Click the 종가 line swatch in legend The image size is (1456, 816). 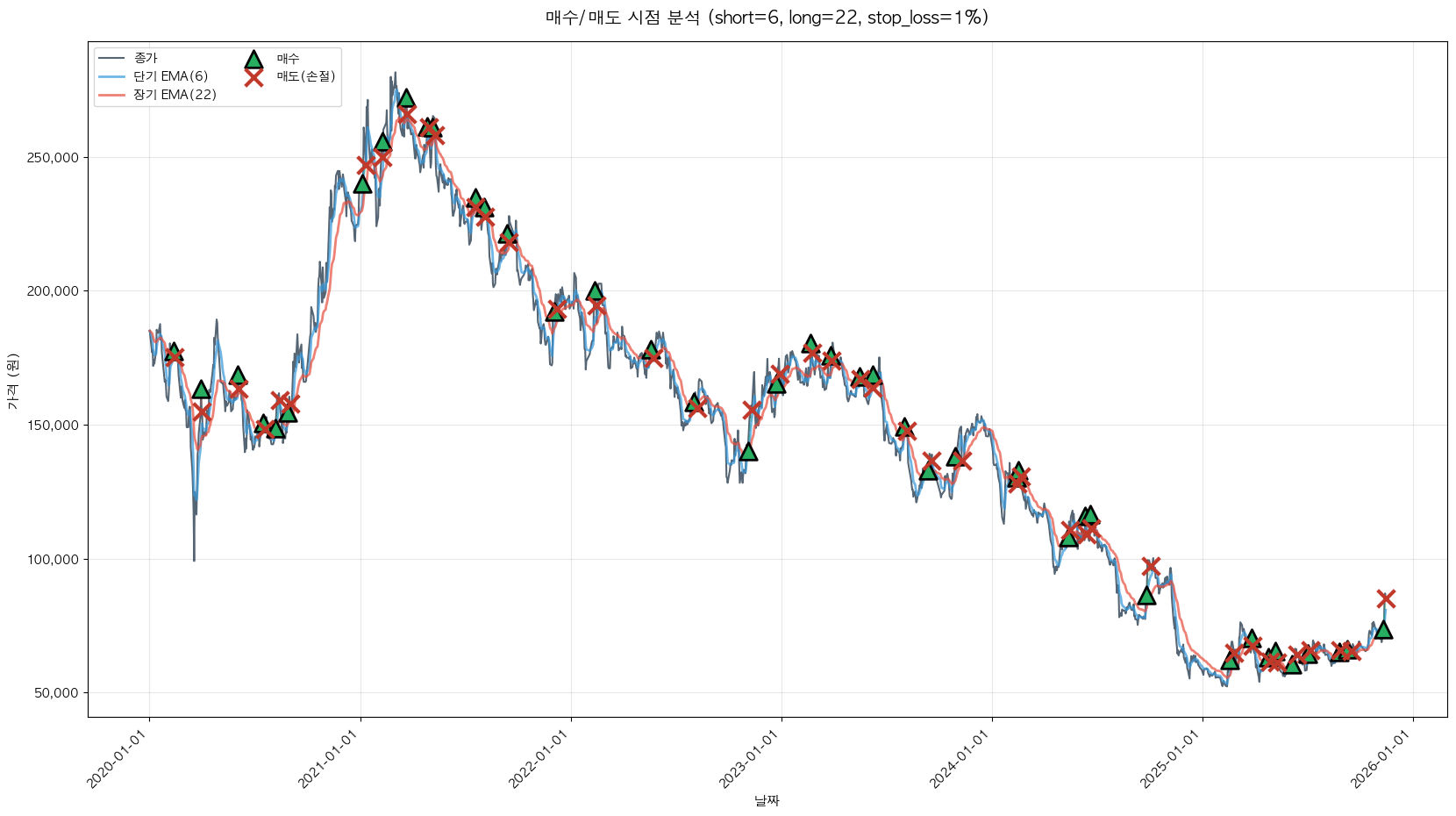(x=112, y=59)
